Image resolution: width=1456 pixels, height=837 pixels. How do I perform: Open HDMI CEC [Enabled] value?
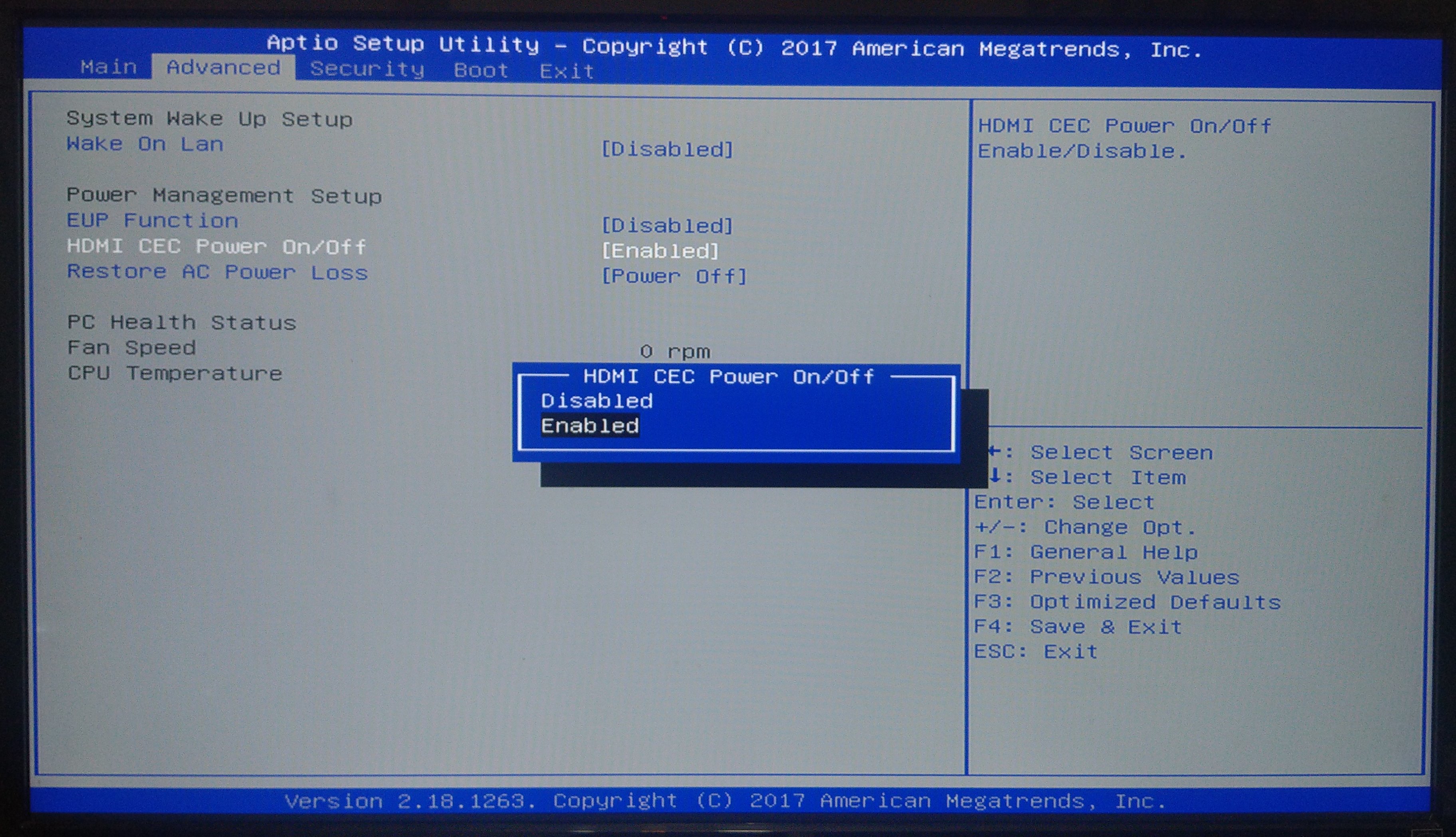(x=660, y=251)
